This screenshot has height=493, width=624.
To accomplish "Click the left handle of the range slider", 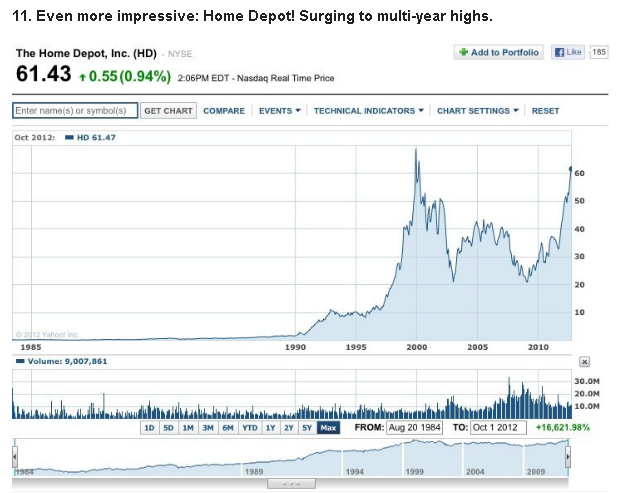I will (x=15, y=456).
